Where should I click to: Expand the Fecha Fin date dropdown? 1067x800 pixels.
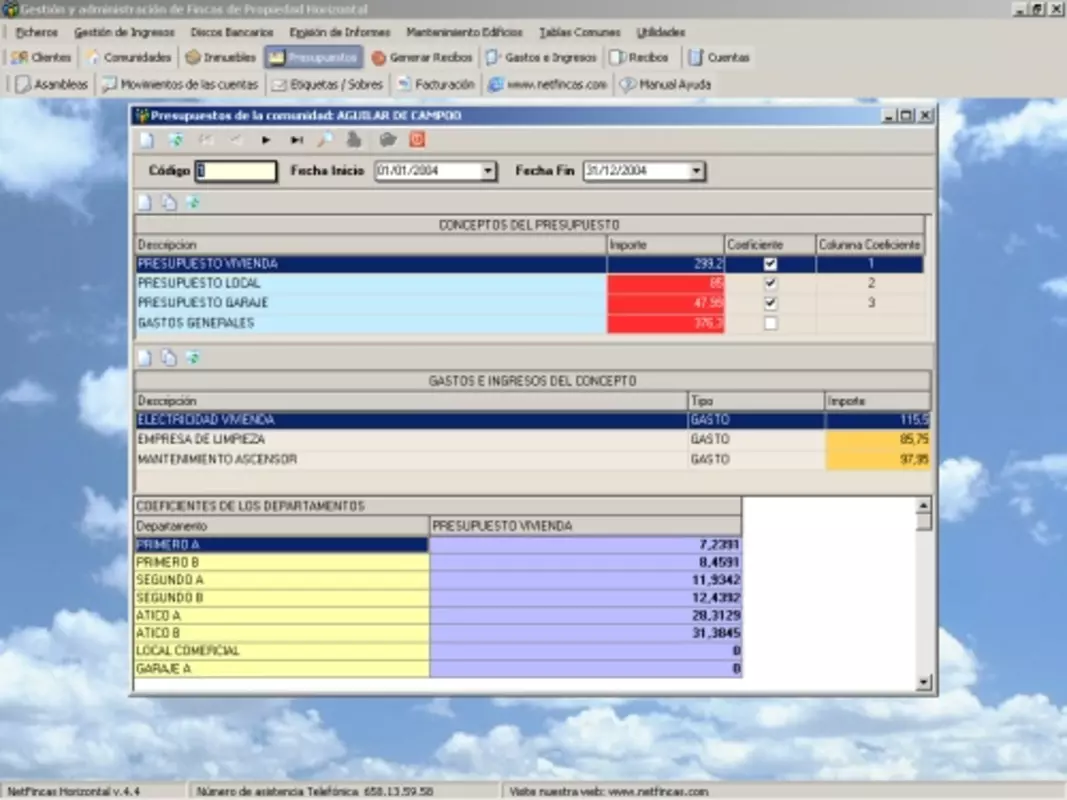pos(697,171)
